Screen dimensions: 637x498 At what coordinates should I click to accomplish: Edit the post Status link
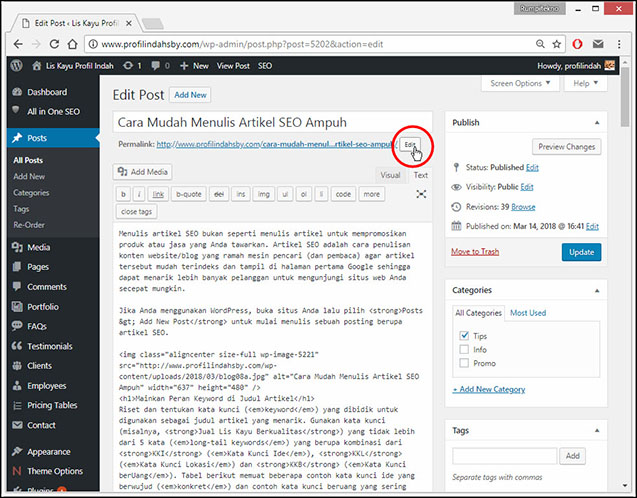click(532, 167)
